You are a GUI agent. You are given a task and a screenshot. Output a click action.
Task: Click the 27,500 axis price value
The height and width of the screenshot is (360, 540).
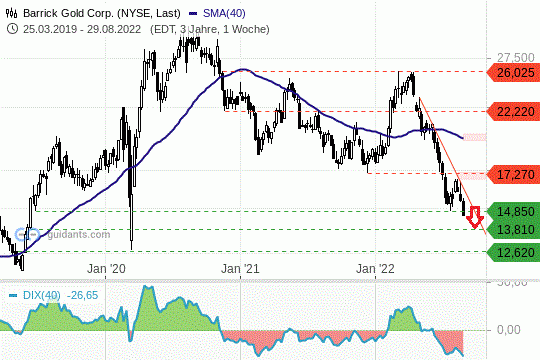[516, 58]
